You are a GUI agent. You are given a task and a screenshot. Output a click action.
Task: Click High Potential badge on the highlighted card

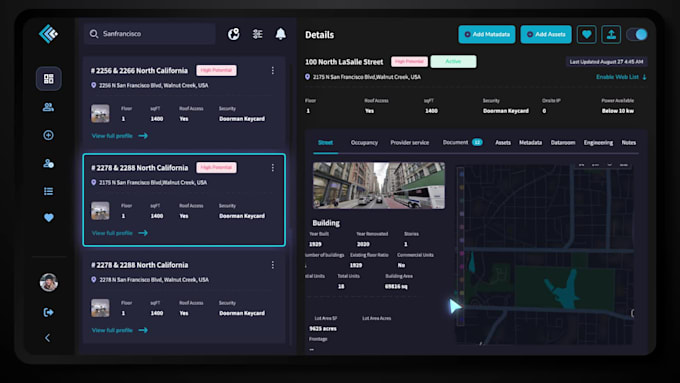pyautogui.click(x=216, y=167)
